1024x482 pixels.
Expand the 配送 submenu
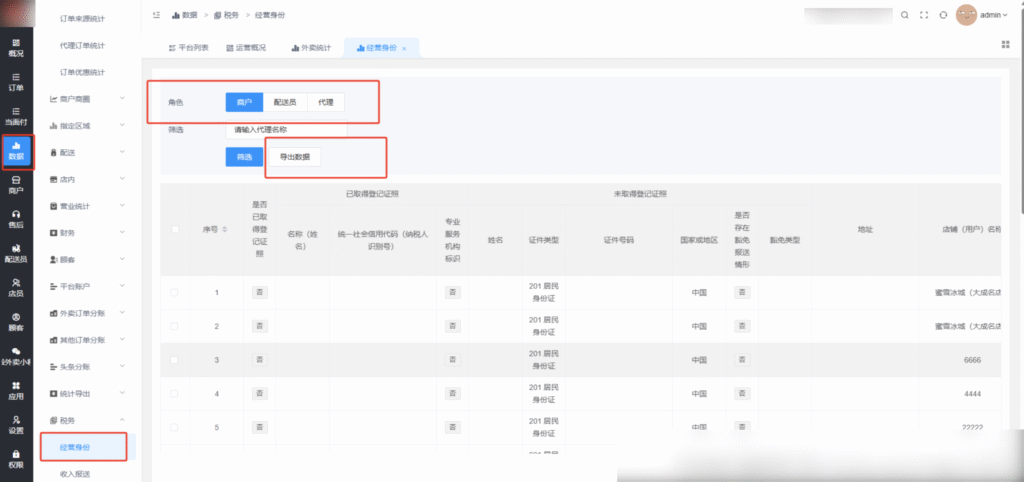pos(88,152)
